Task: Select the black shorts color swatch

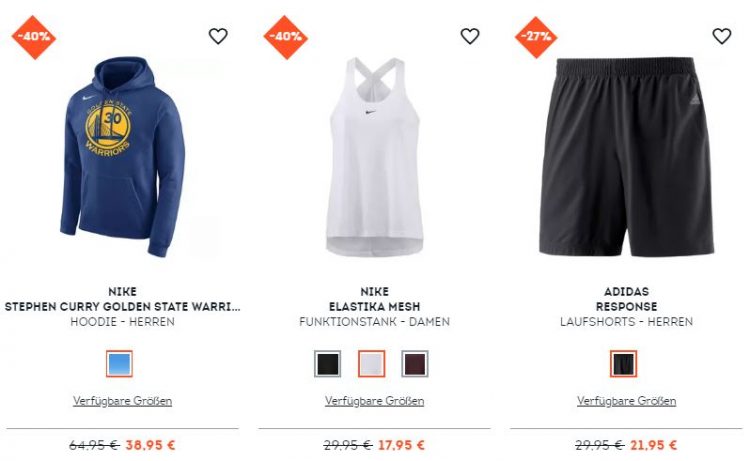Action: click(623, 364)
